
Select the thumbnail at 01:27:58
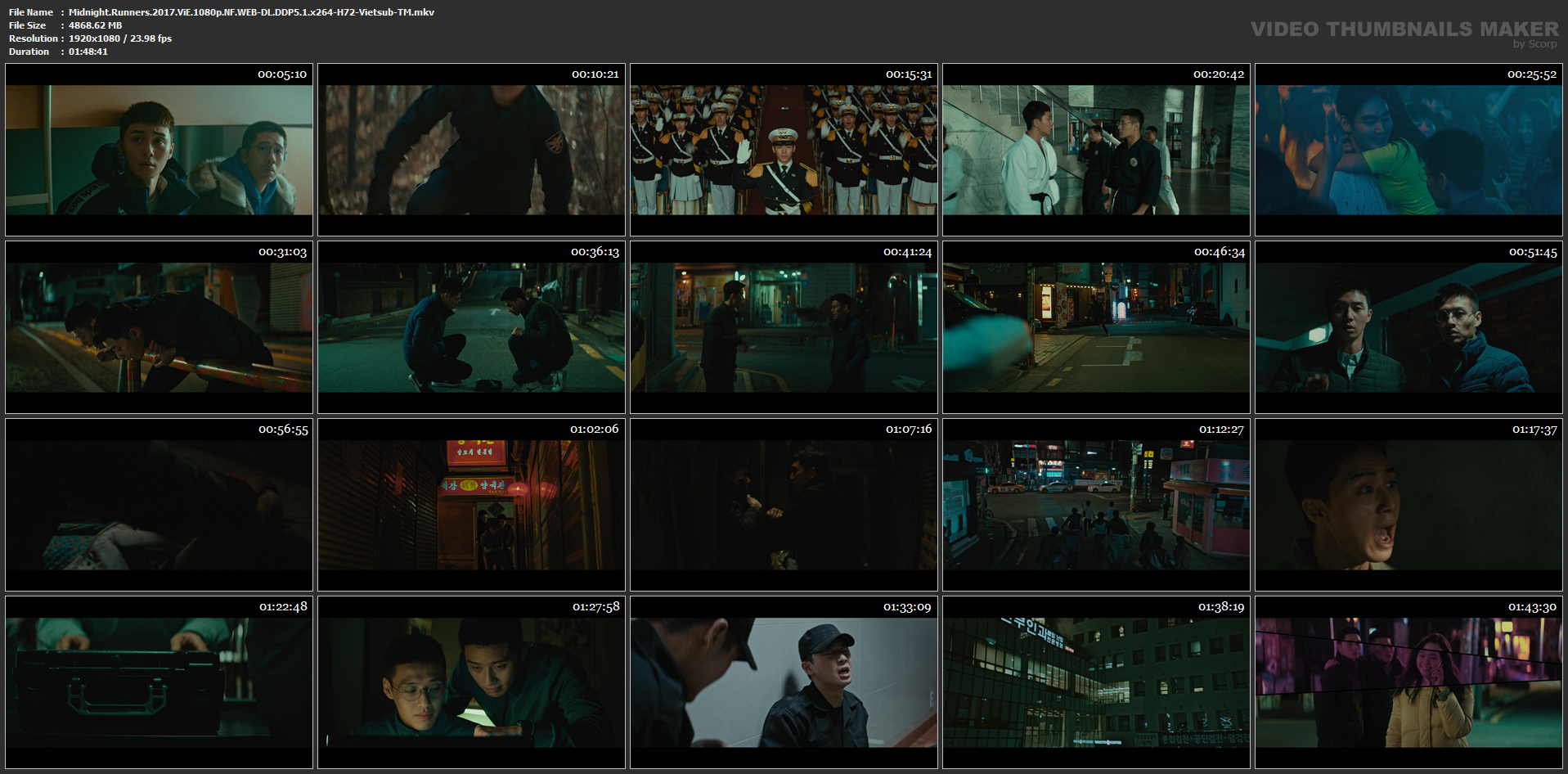click(471, 682)
